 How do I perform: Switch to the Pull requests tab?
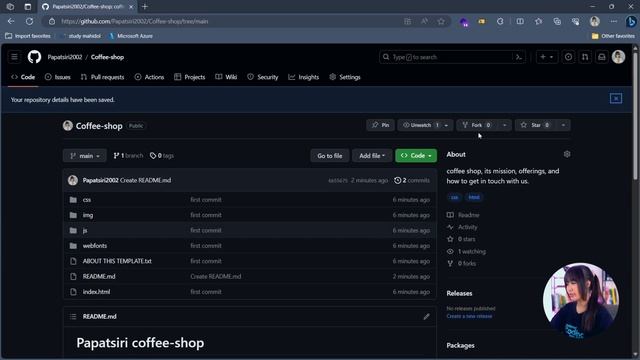point(102,77)
